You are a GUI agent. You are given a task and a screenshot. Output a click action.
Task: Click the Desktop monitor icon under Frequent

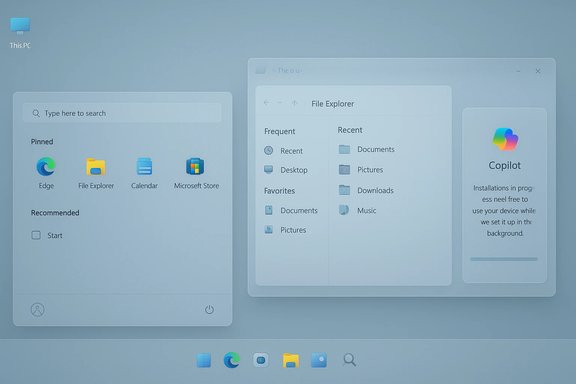(x=269, y=169)
